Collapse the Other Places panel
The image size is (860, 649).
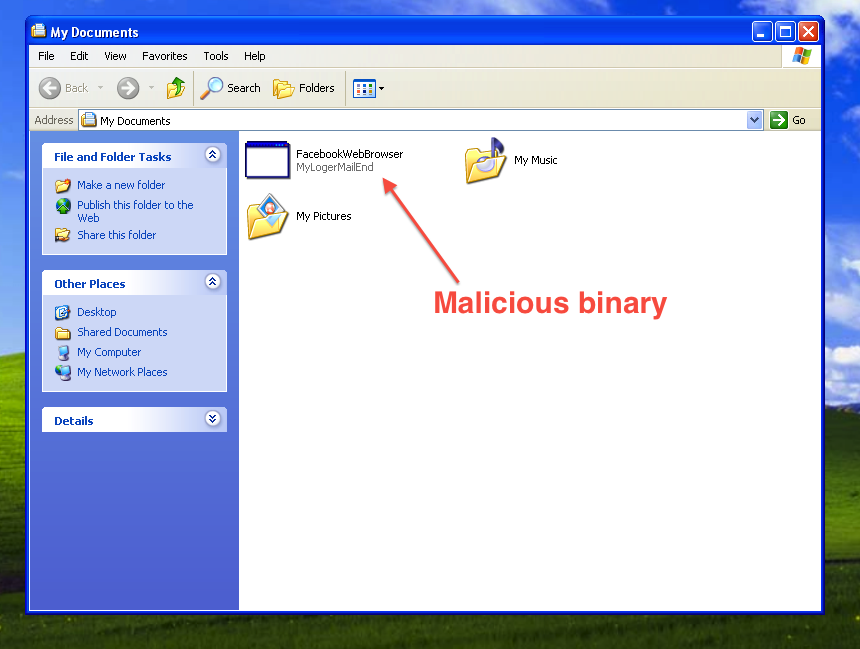(212, 282)
